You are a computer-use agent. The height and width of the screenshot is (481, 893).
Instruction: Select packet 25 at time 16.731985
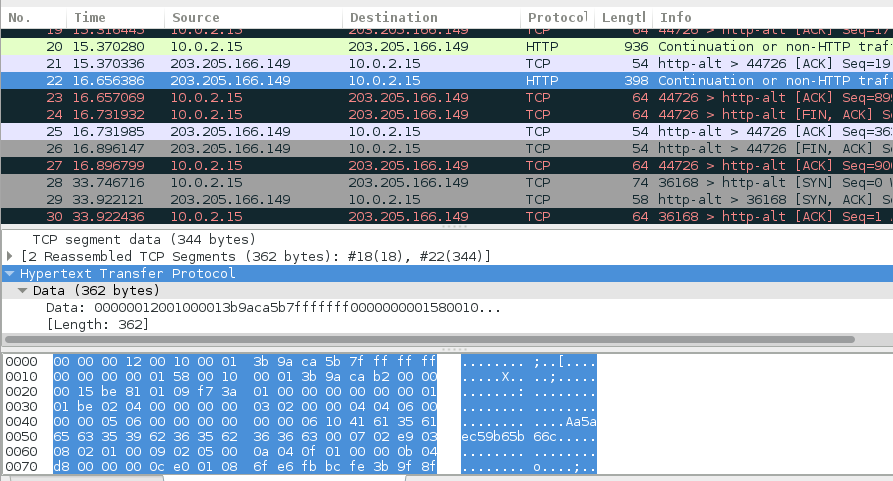click(x=446, y=132)
